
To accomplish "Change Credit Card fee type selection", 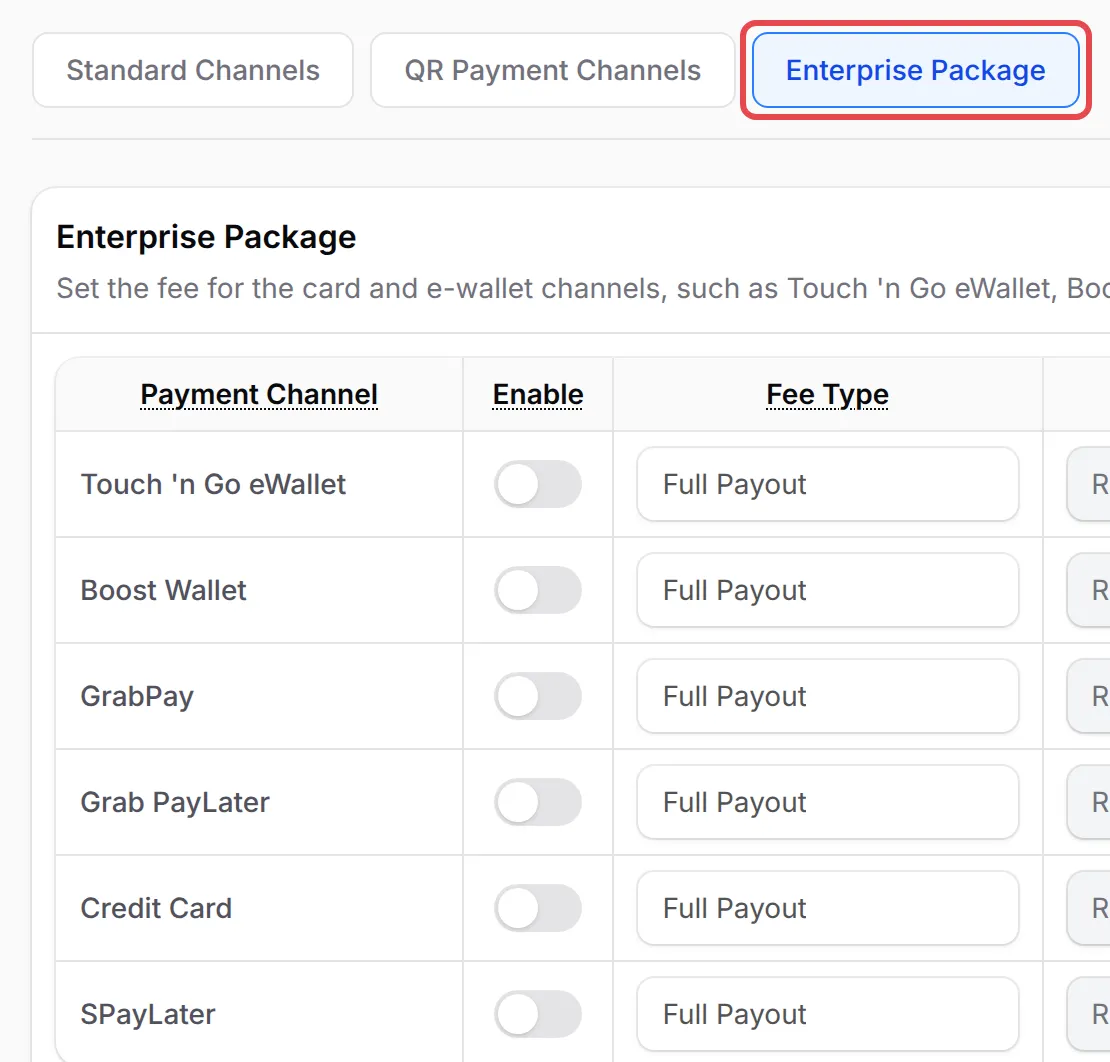I will pyautogui.click(x=828, y=908).
